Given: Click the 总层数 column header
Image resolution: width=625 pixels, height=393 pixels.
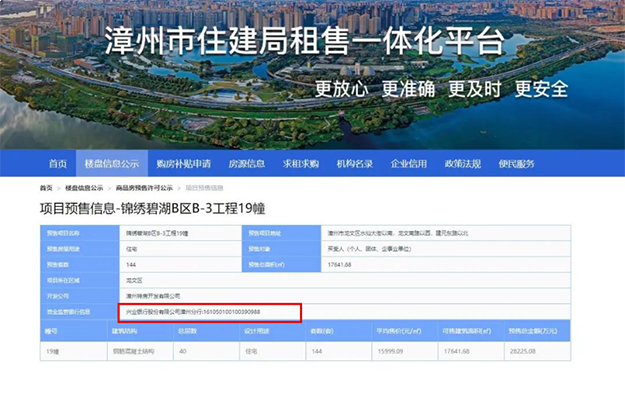Looking at the screenshot, I should point(188,331).
